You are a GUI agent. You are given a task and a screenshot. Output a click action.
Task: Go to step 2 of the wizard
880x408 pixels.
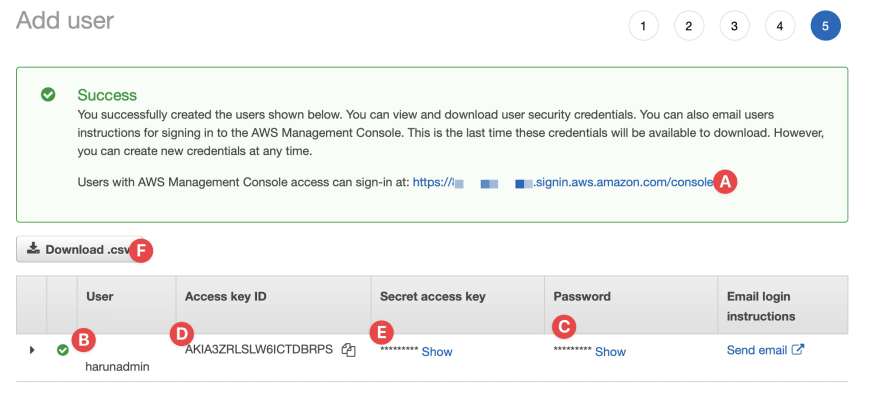coord(689,26)
